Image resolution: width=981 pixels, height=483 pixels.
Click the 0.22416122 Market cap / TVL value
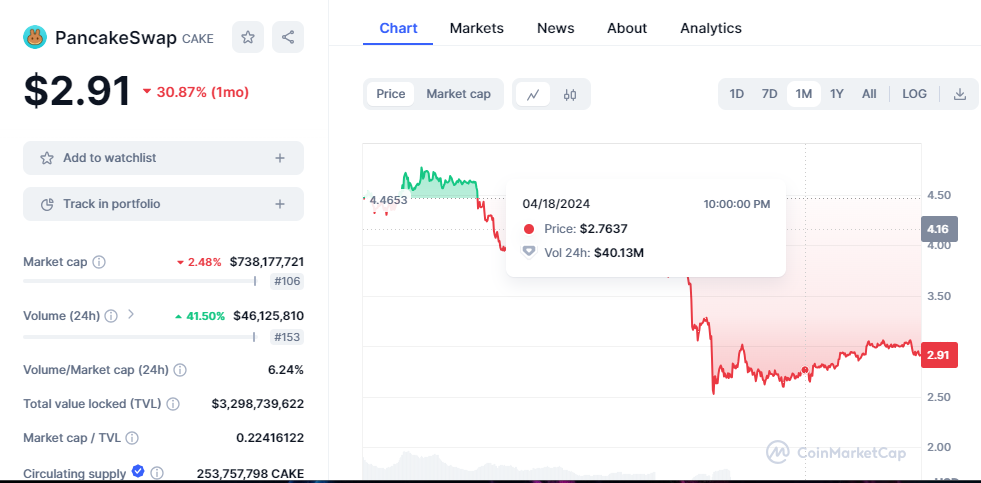tap(270, 438)
